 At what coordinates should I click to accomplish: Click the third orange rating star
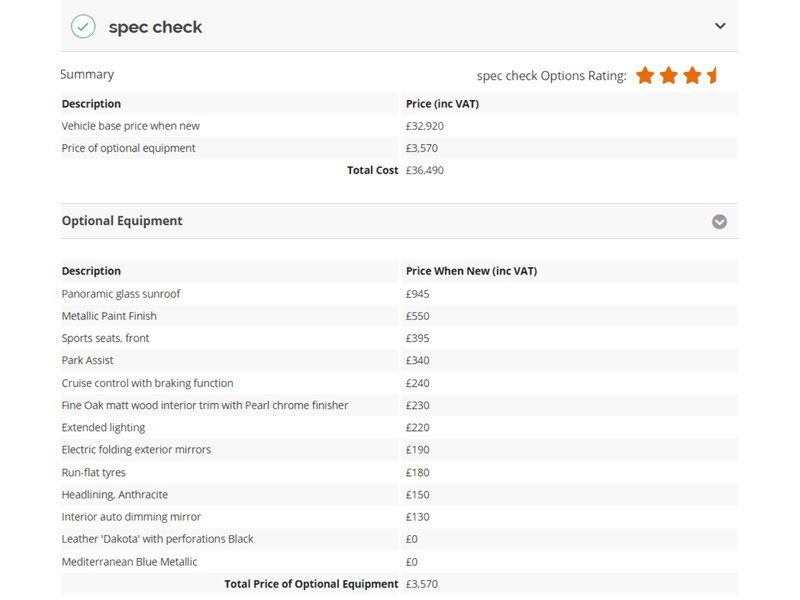point(692,75)
